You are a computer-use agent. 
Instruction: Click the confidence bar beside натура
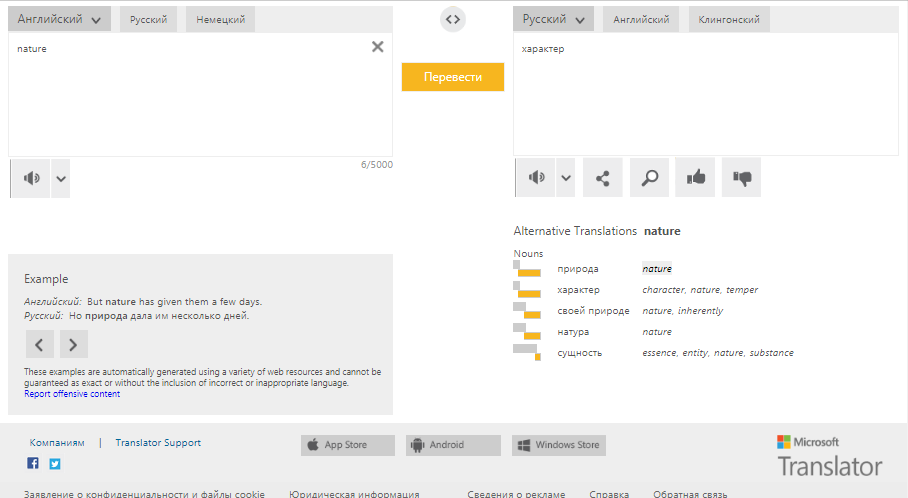point(527,332)
